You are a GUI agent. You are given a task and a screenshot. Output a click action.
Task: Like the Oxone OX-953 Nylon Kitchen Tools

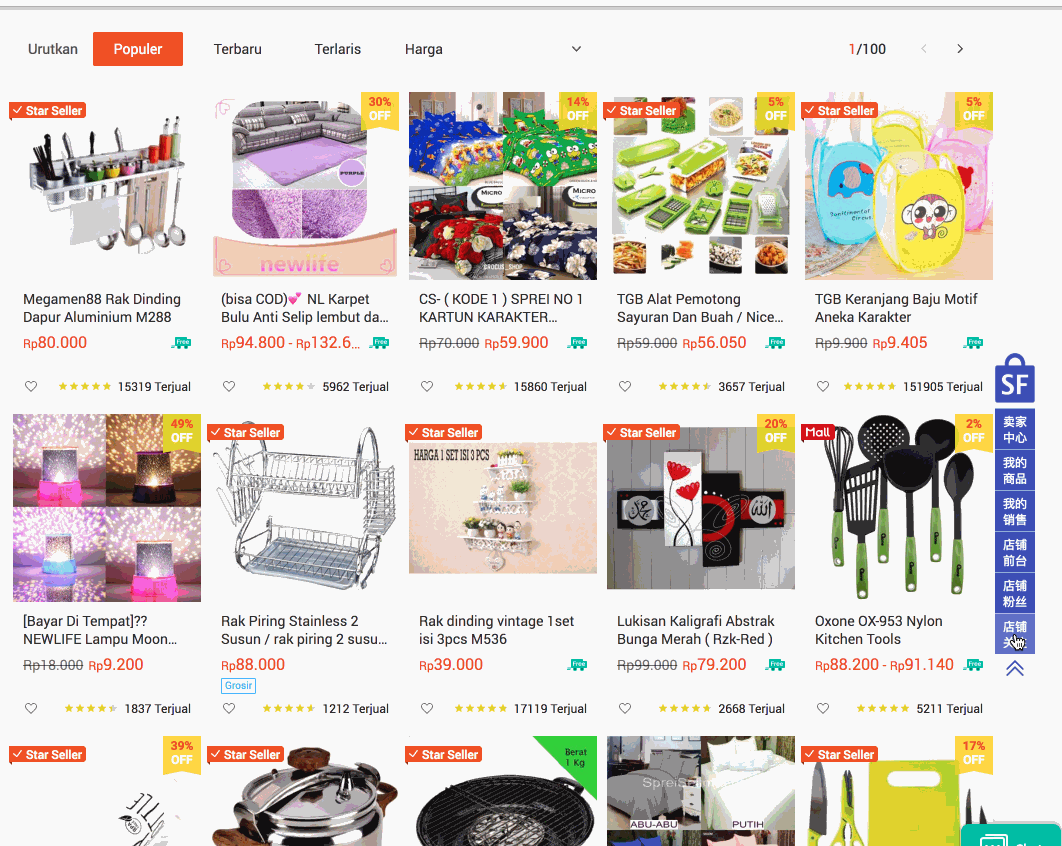coord(823,708)
